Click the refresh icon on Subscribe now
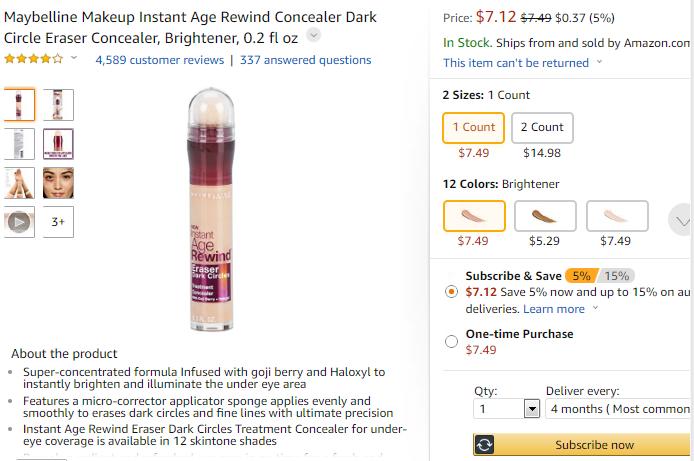Screen dimensions: 694x461 (x=484, y=445)
